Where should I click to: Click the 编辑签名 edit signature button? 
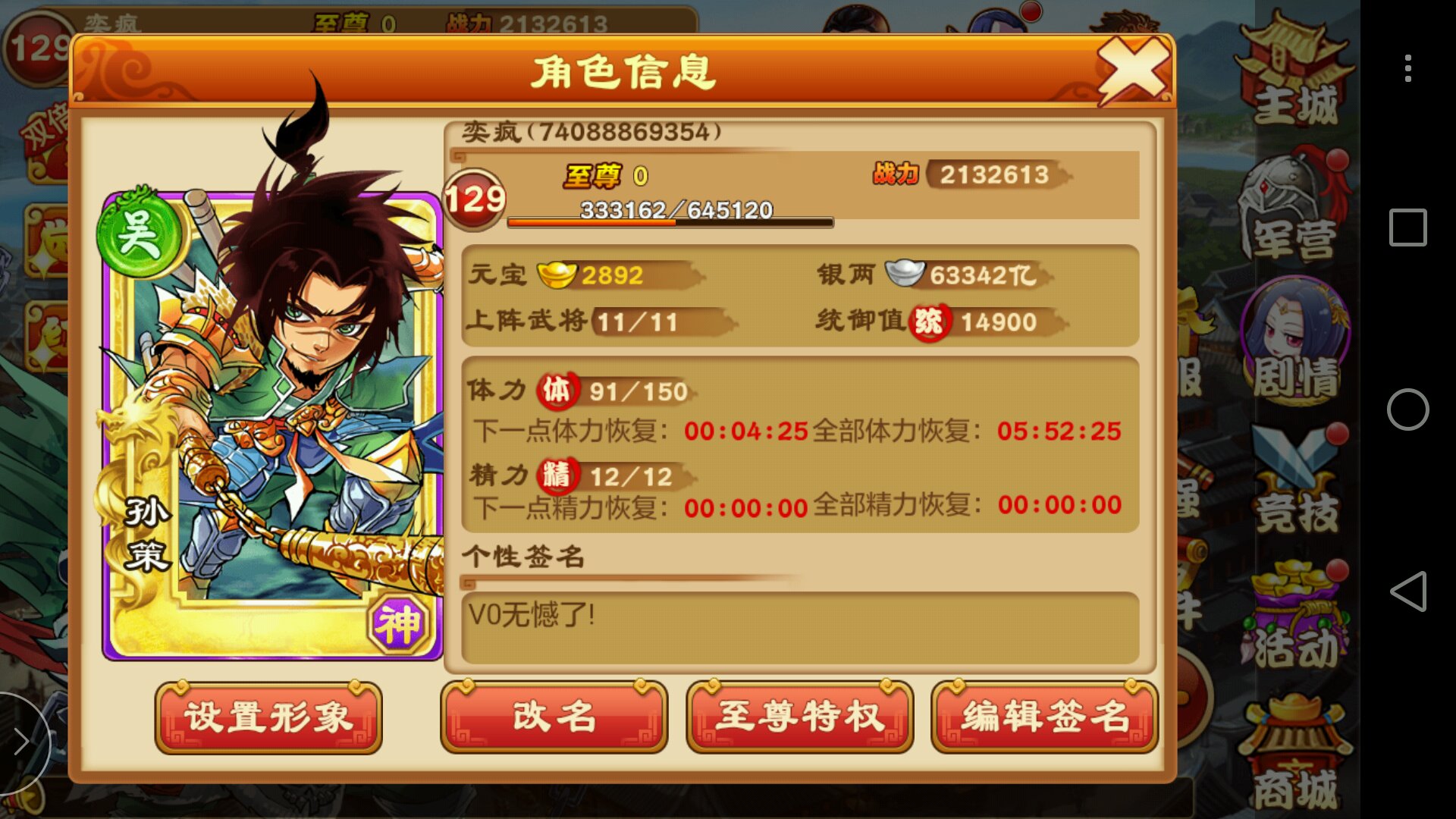point(1045,717)
